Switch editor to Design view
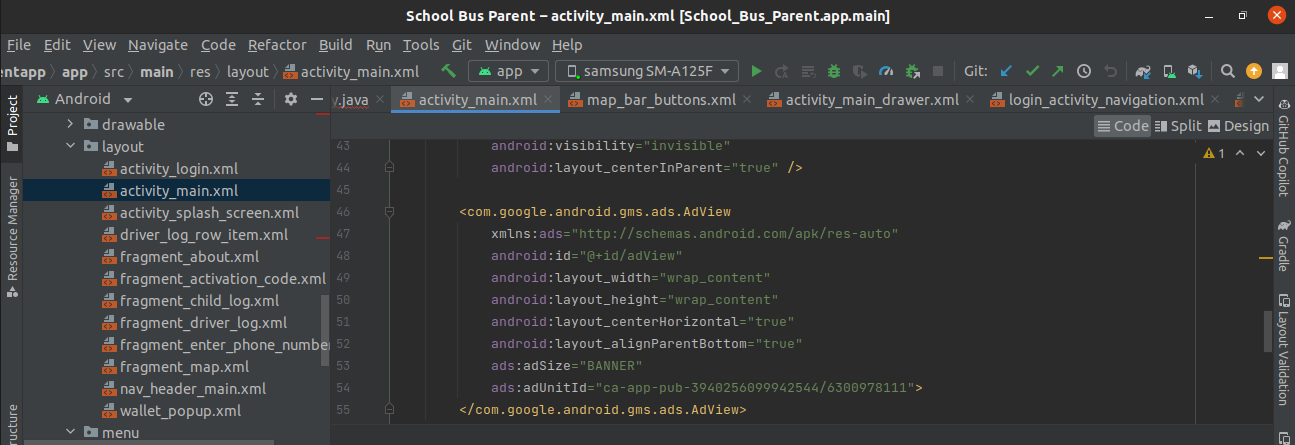The height and width of the screenshot is (445, 1295). [1238, 126]
